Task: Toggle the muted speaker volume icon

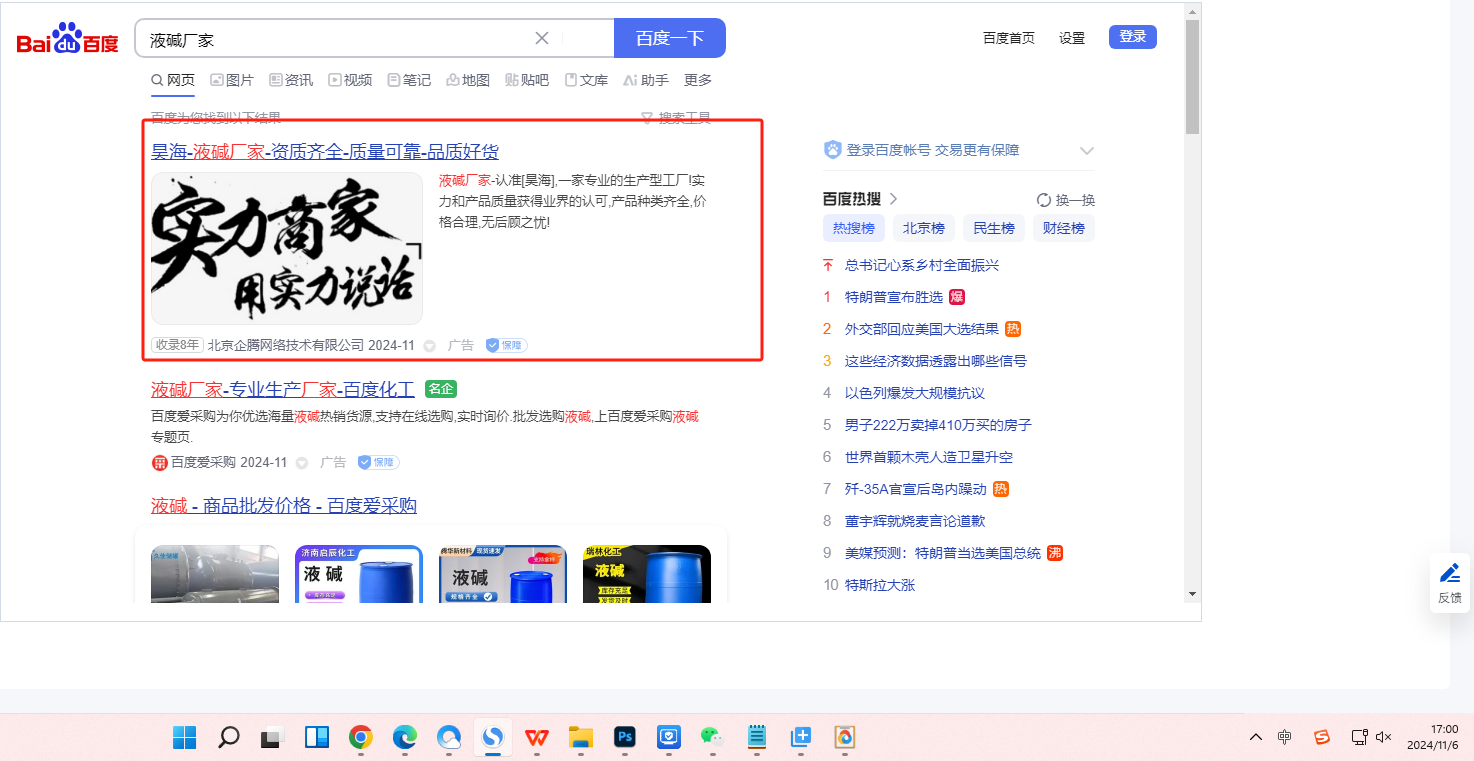Action: tap(1384, 737)
